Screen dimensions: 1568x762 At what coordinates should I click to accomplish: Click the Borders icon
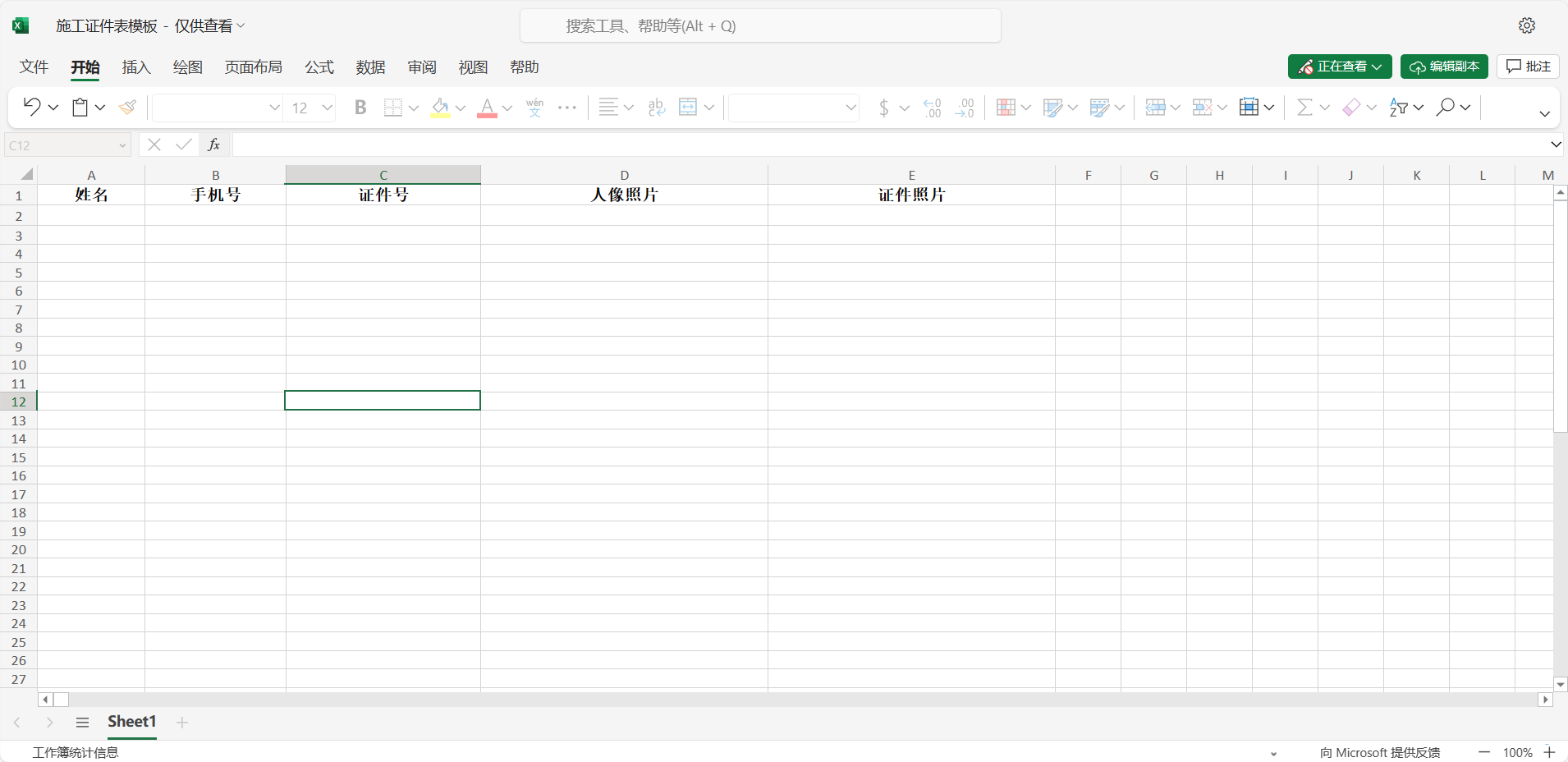[x=393, y=107]
